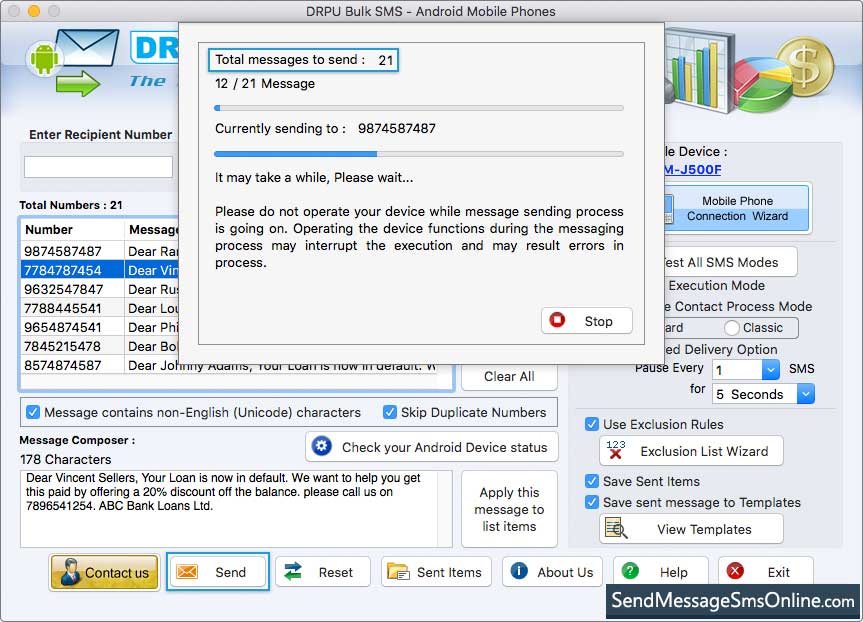The height and width of the screenshot is (622, 863).
Task: Click the Message column header
Action: 152,230
